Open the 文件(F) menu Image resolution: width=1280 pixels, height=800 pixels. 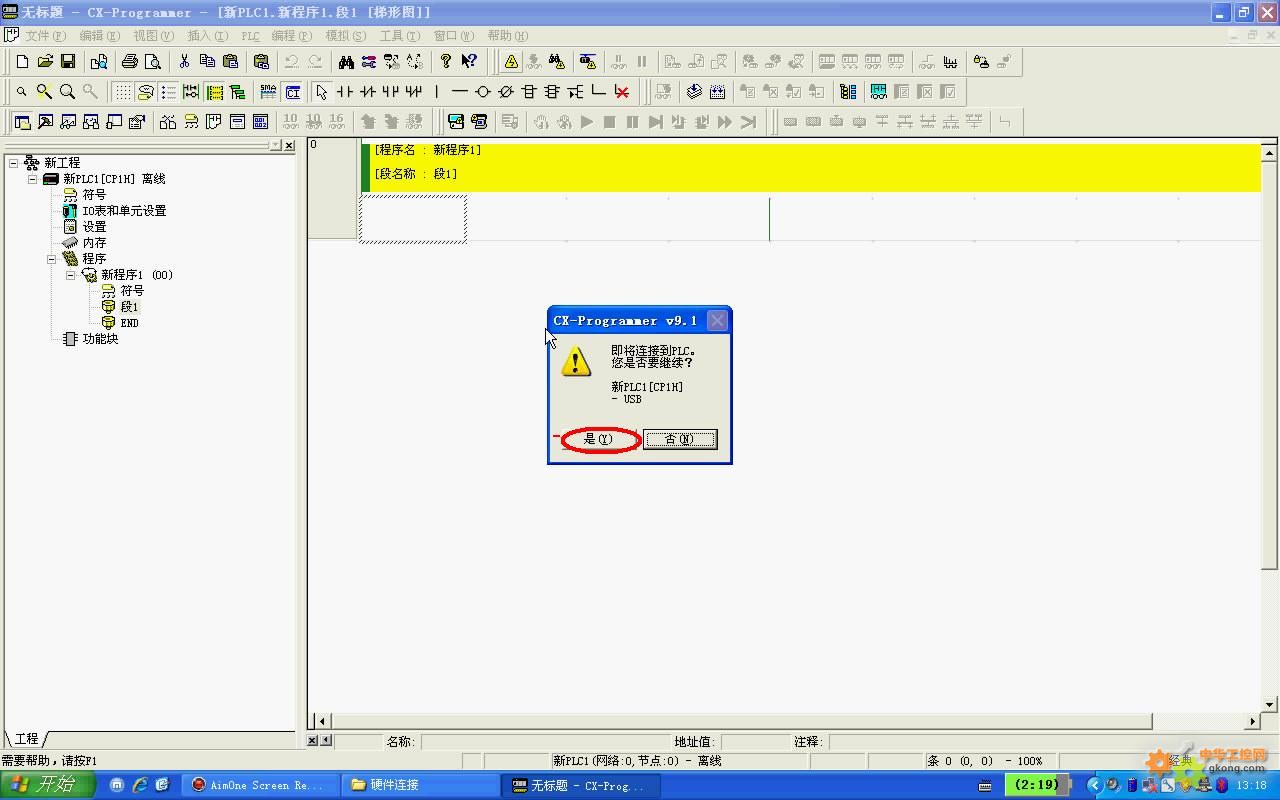click(x=45, y=35)
